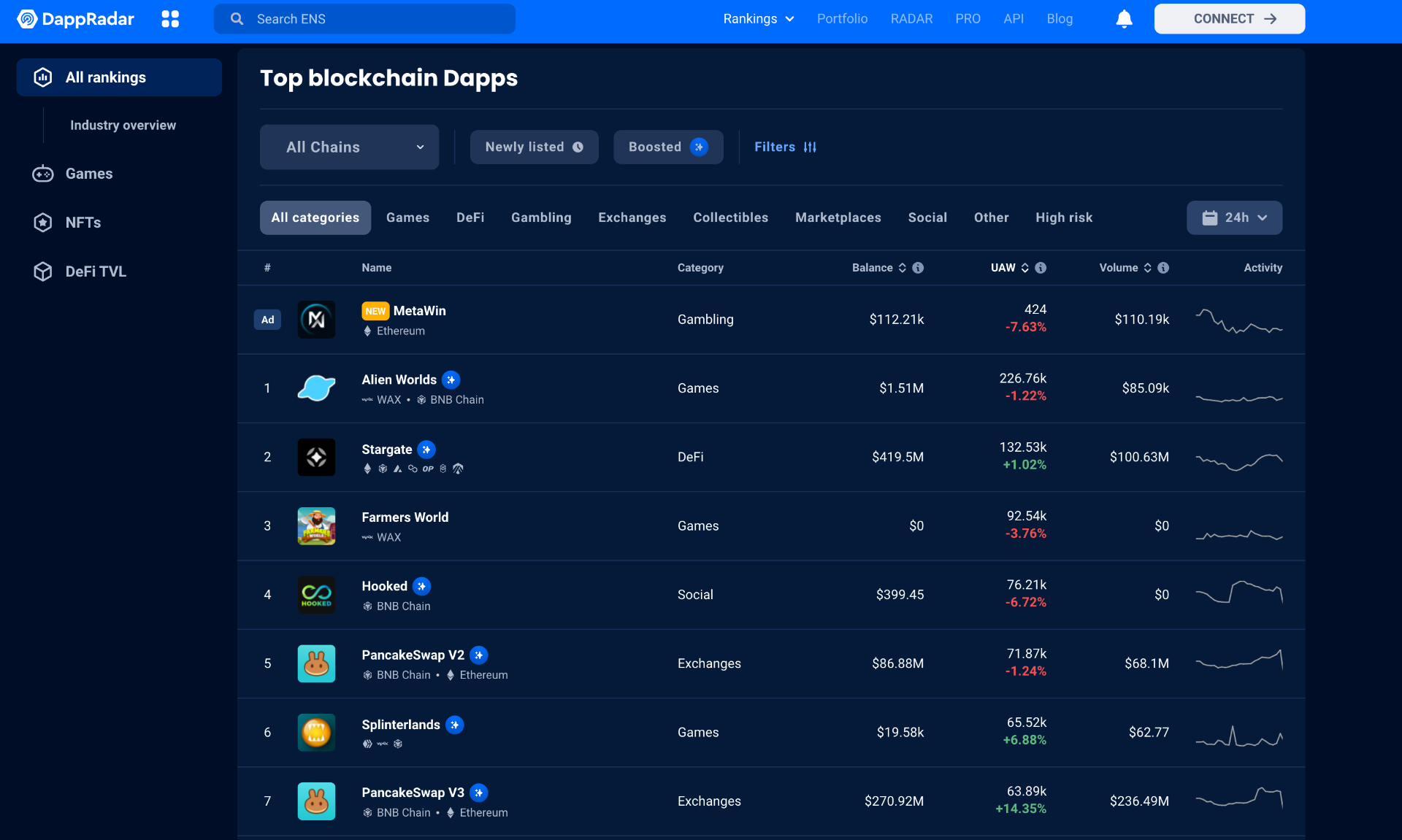This screenshot has height=840, width=1402.
Task: Click Stargate's $100.63M volume value
Action: click(x=1139, y=457)
